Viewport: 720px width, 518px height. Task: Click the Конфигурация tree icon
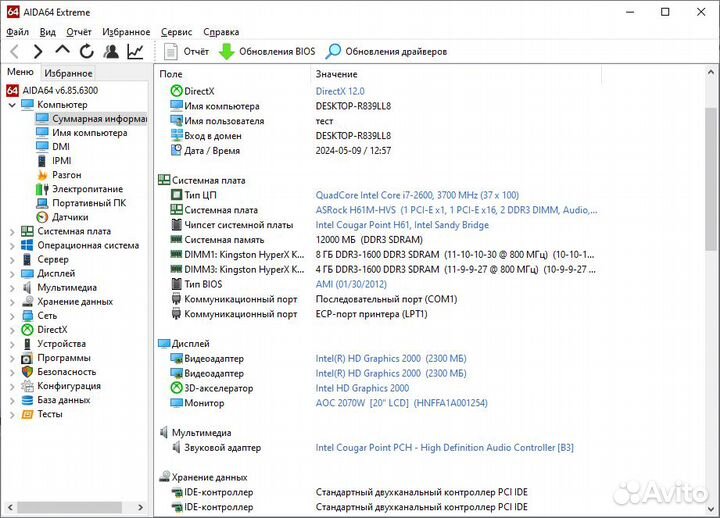coord(28,386)
